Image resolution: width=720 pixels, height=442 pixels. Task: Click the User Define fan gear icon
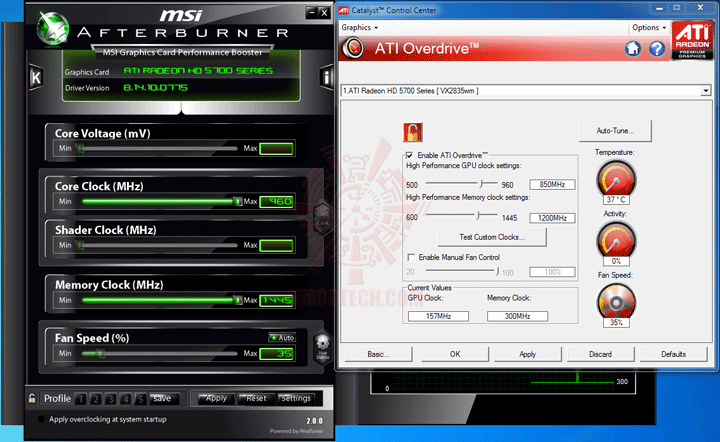click(322, 347)
